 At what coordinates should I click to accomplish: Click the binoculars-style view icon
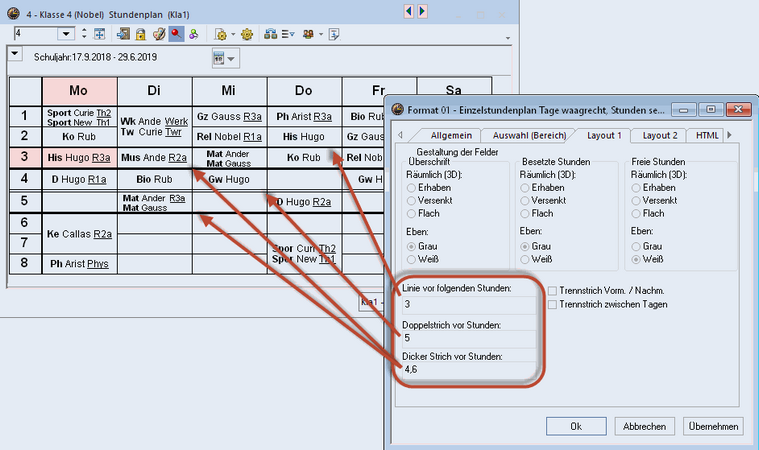pyautogui.click(x=271, y=34)
